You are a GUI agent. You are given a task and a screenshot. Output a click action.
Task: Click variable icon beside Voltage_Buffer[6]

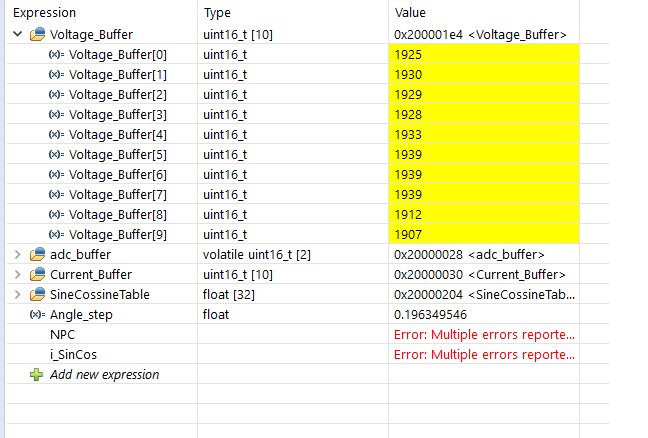[x=56, y=174]
